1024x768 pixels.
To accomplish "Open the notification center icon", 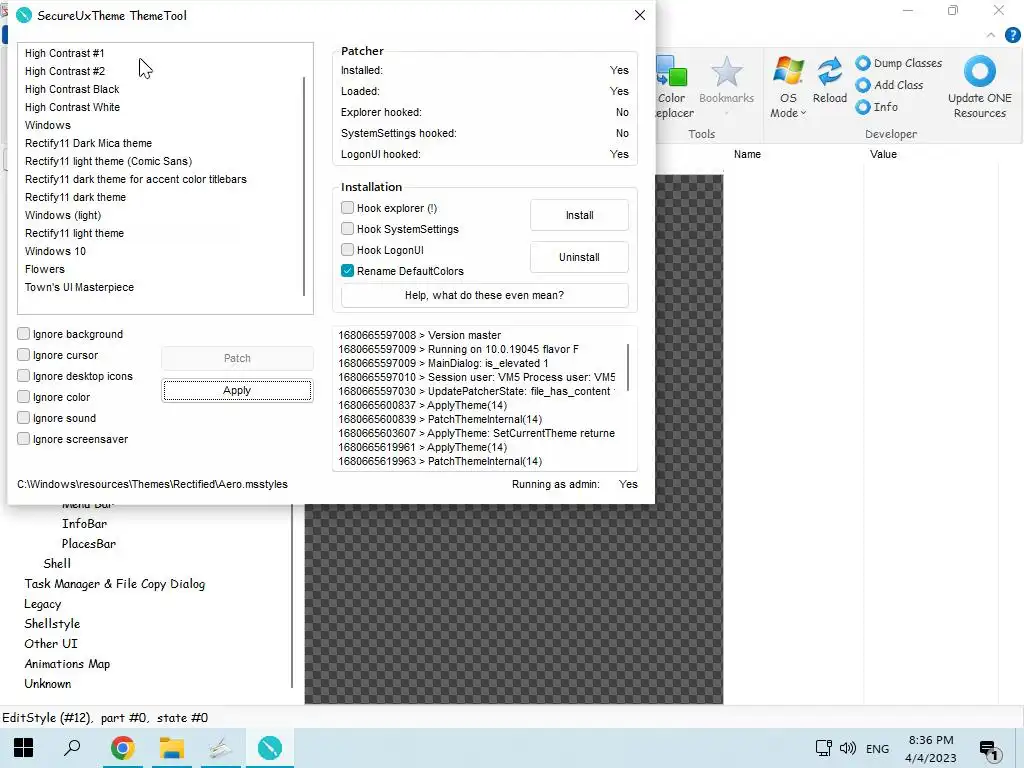I will click(990, 751).
